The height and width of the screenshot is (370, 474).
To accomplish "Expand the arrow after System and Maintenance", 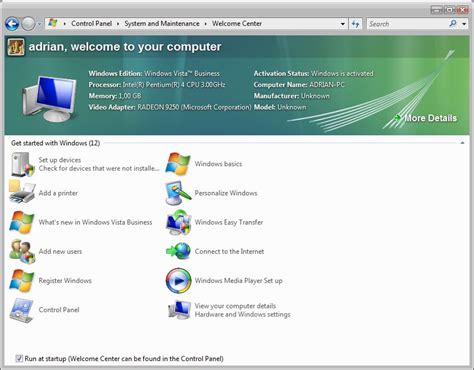I will click(205, 24).
